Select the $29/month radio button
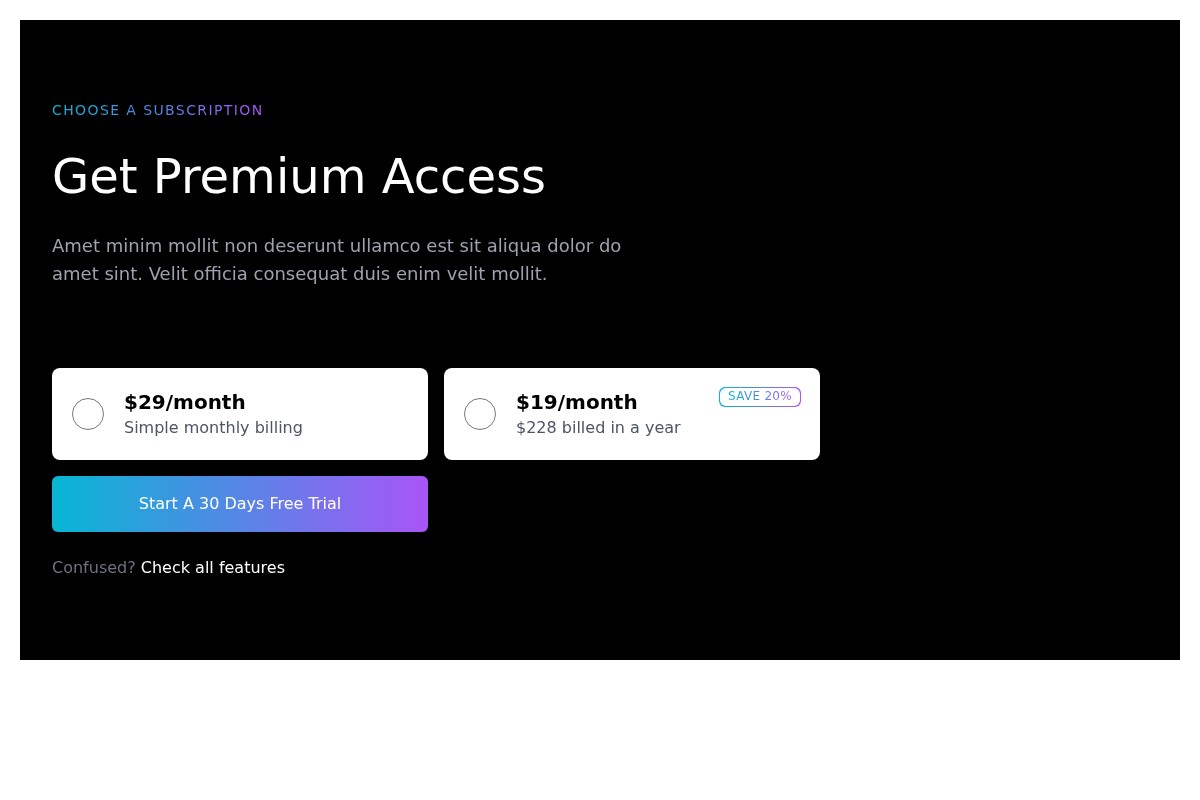The height and width of the screenshot is (800, 1200). (x=88, y=414)
